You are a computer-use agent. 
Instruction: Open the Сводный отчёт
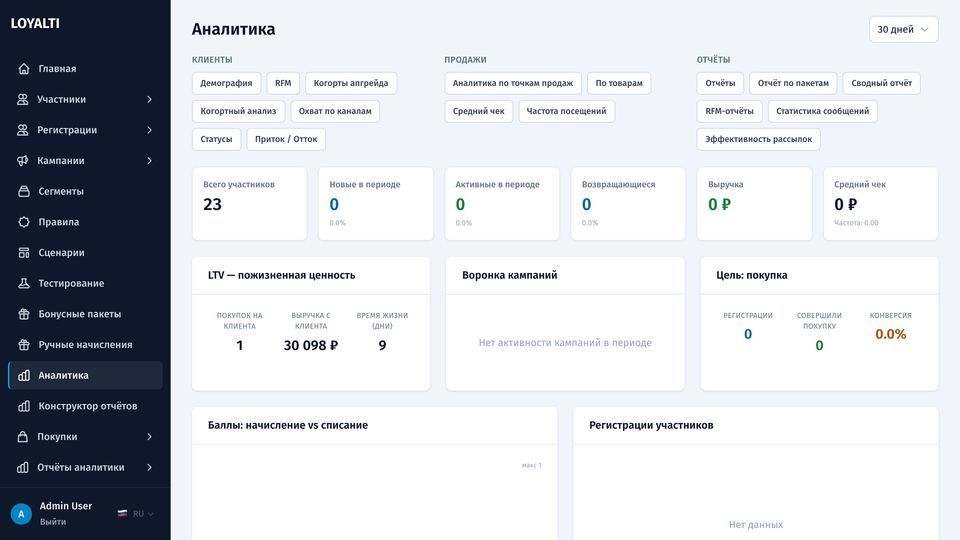coord(881,83)
